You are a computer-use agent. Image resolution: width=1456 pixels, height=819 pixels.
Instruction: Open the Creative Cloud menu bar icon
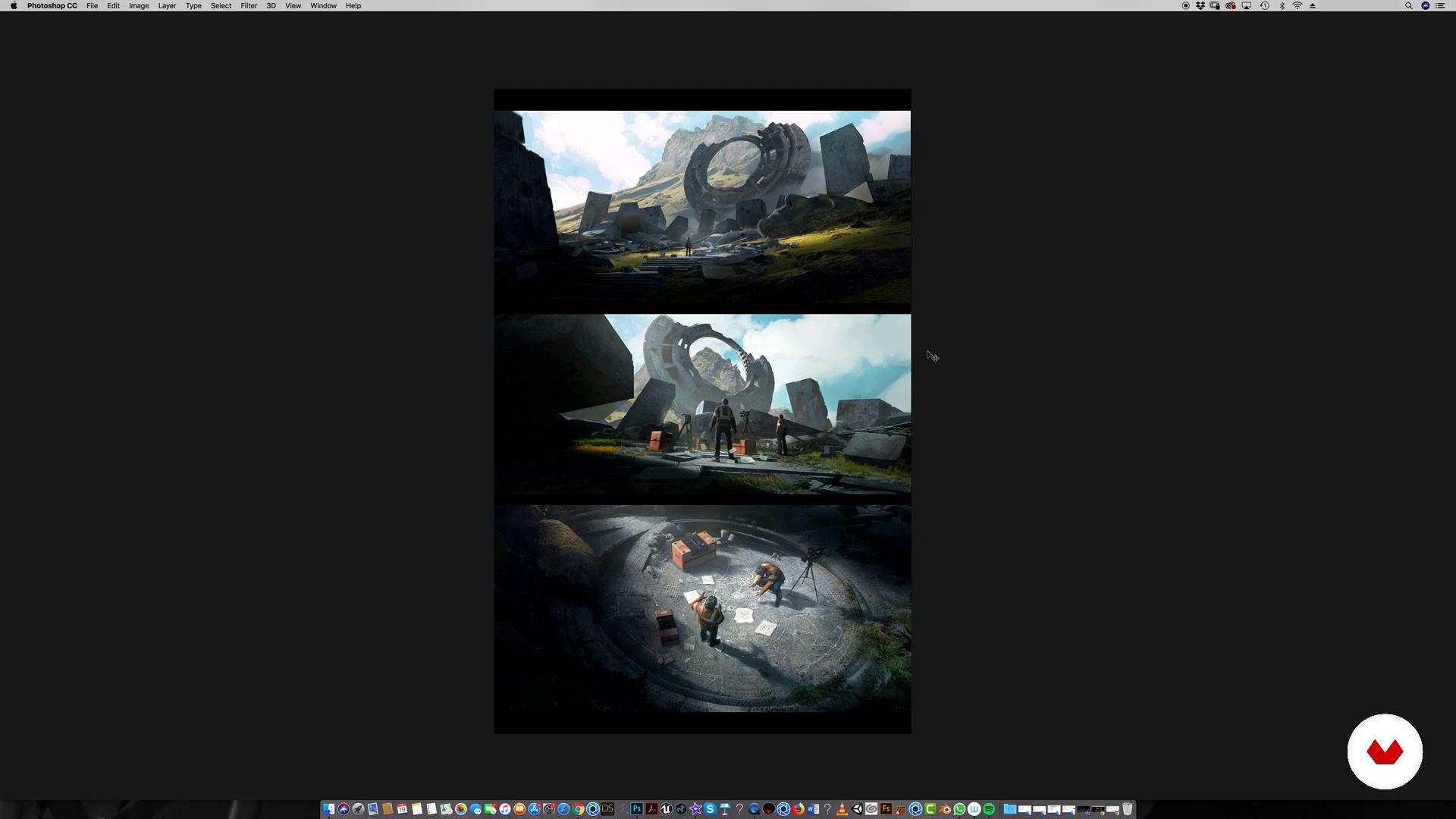pos(1231,5)
